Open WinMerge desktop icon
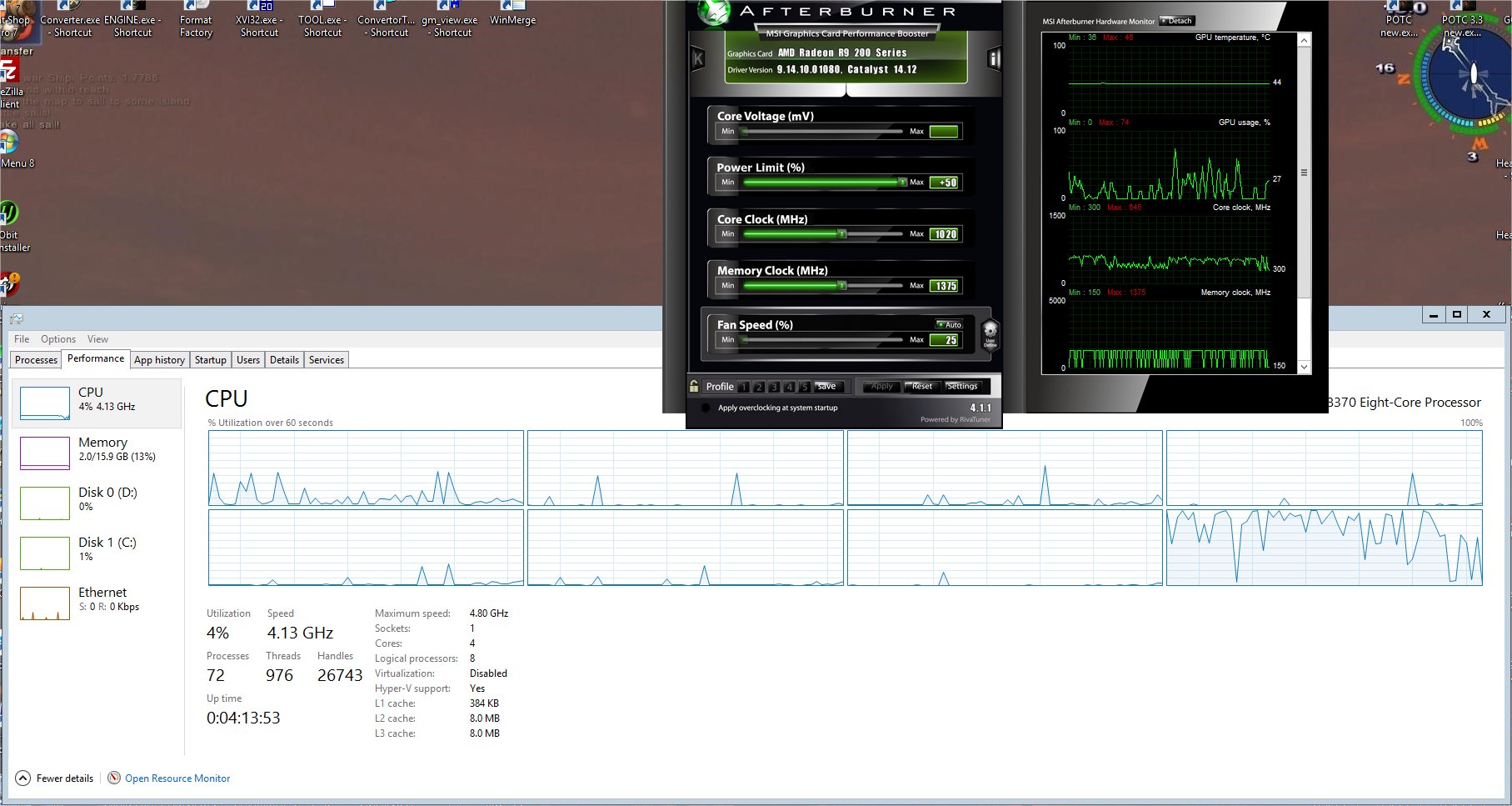This screenshot has height=806, width=1512. 512,14
